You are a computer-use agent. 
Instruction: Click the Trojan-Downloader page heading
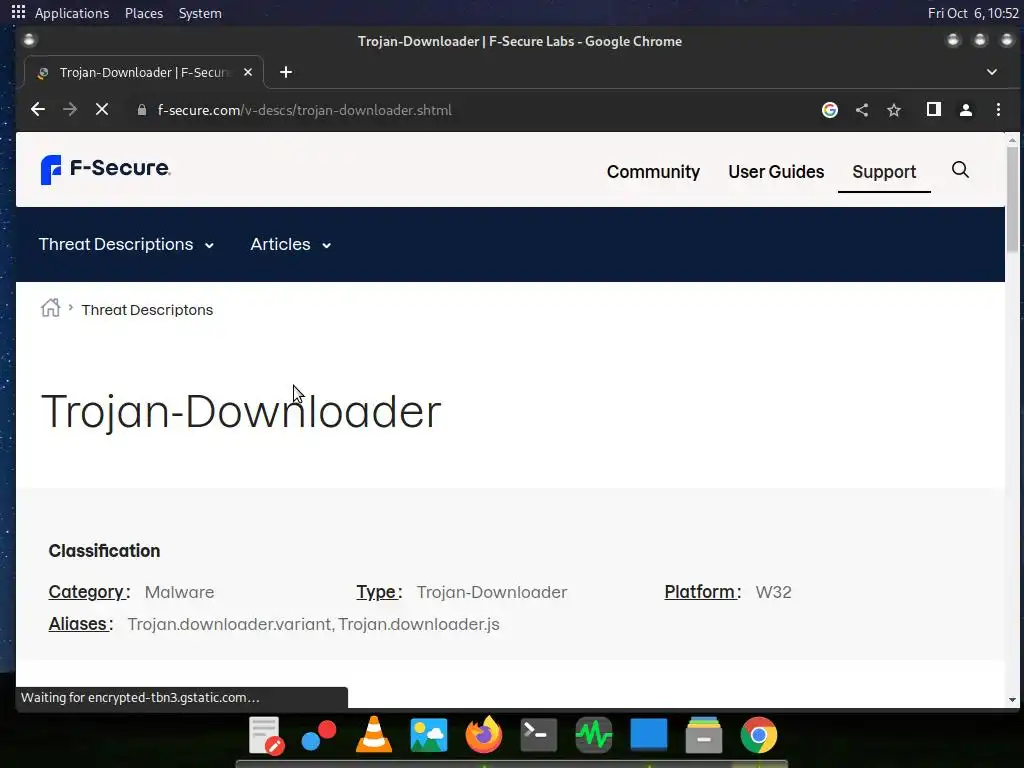point(241,411)
